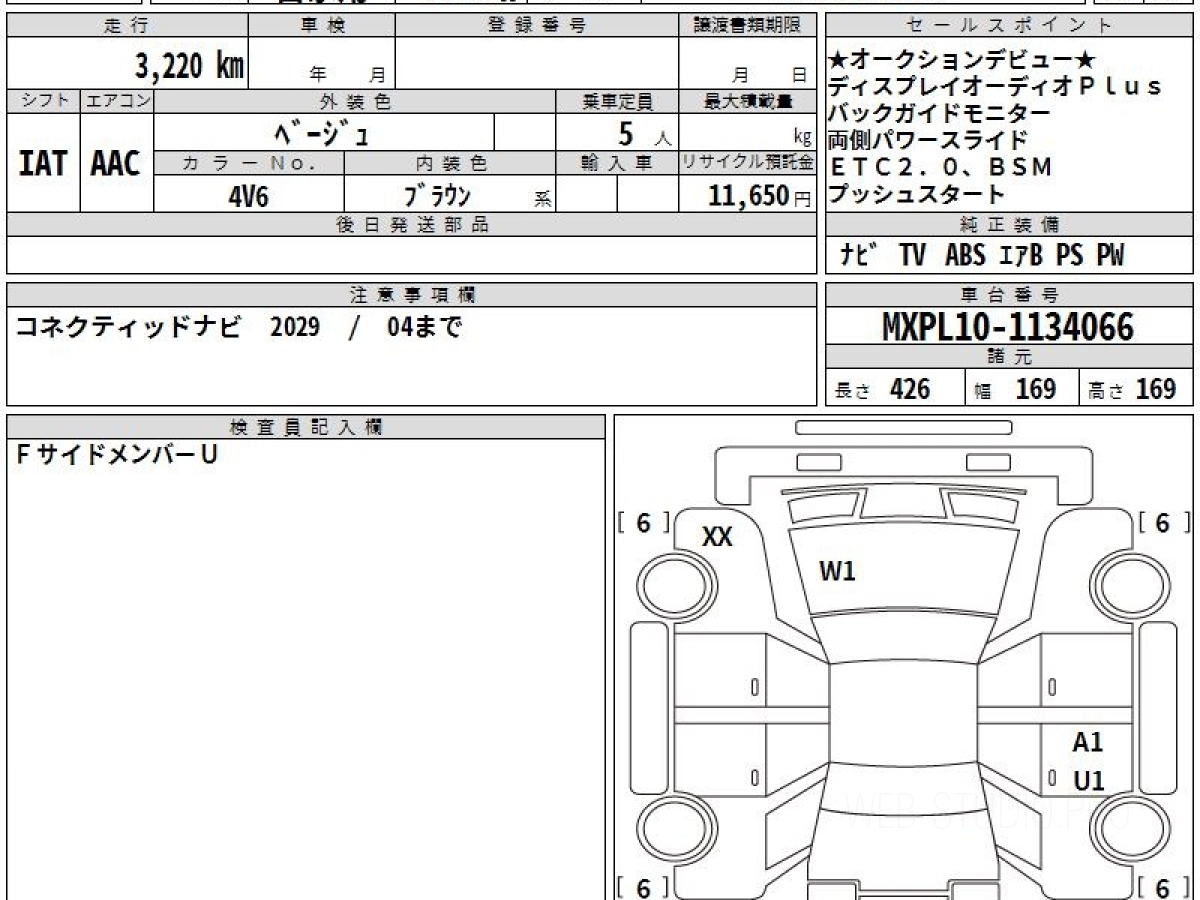Click the TV equipment code

click(x=912, y=256)
